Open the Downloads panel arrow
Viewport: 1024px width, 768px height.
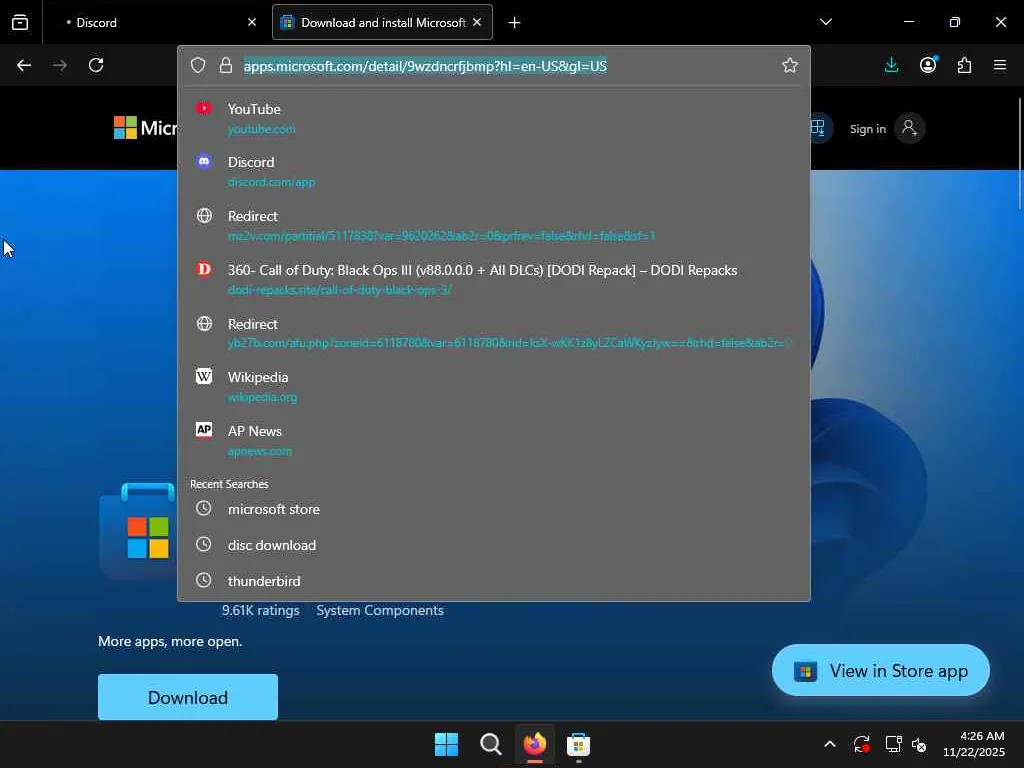point(891,65)
